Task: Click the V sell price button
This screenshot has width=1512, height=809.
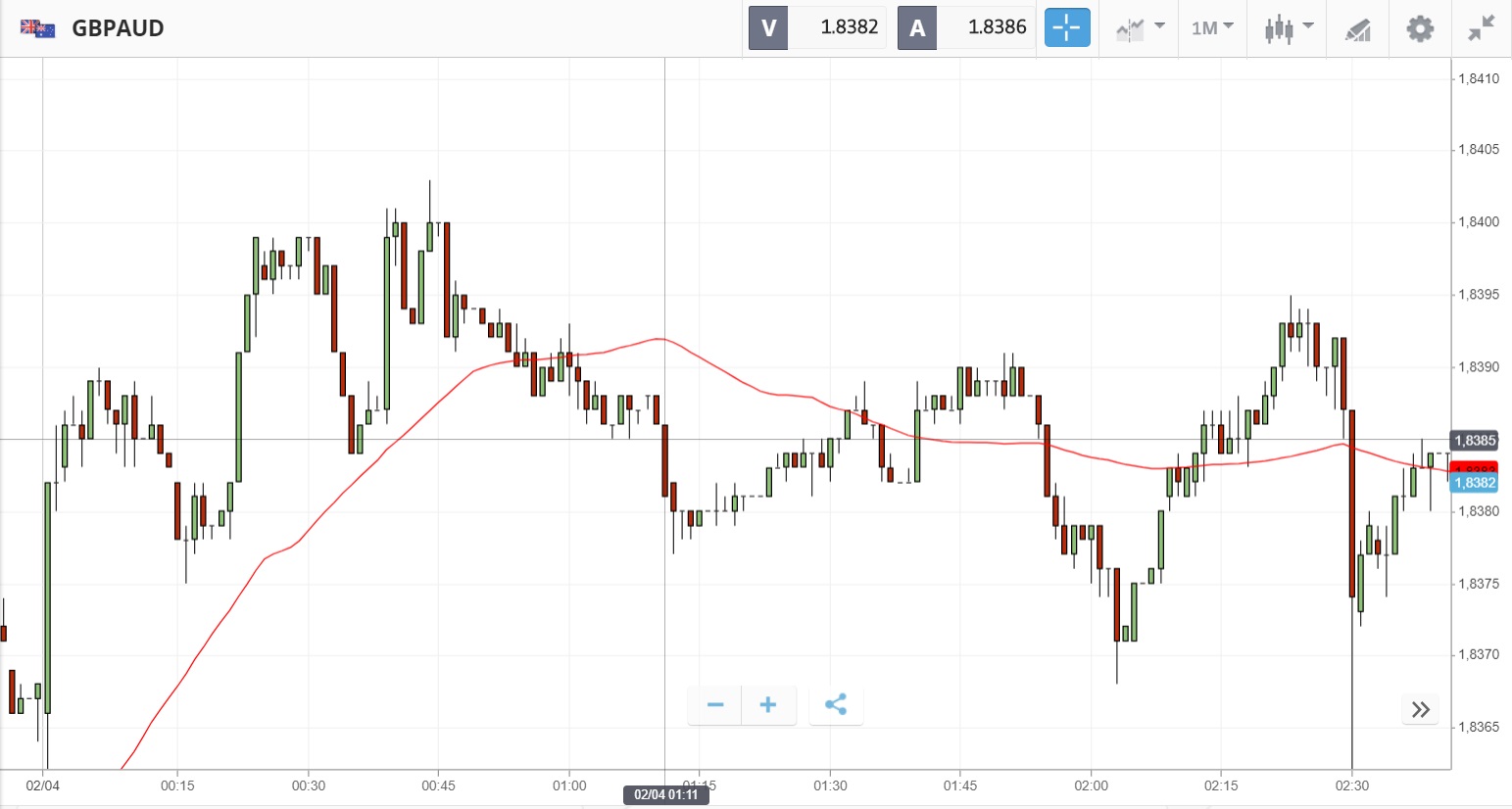Action: [x=768, y=27]
